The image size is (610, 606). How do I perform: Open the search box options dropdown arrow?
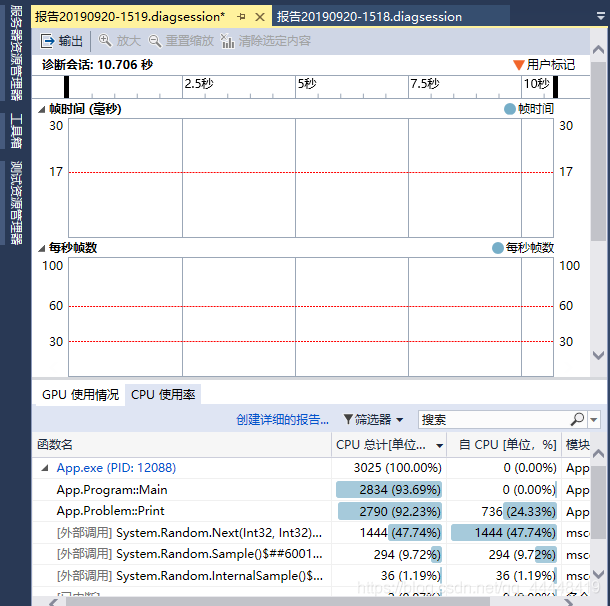(x=594, y=420)
